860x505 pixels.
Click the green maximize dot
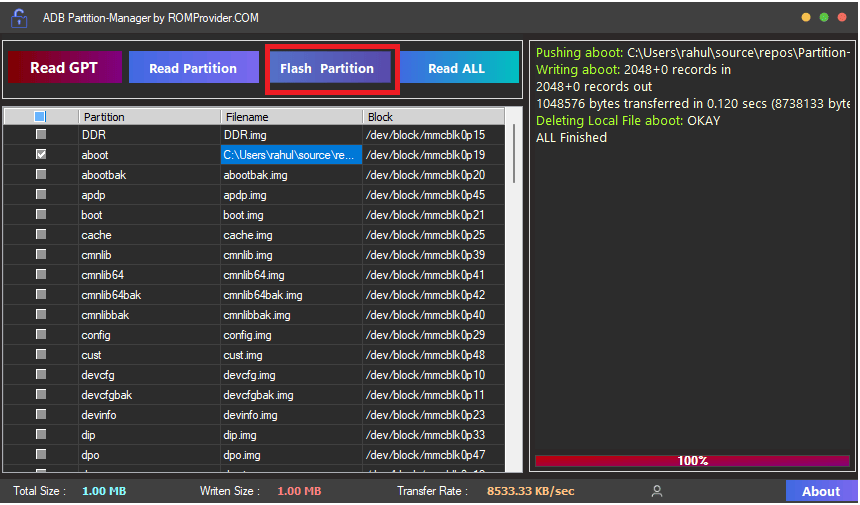[824, 18]
